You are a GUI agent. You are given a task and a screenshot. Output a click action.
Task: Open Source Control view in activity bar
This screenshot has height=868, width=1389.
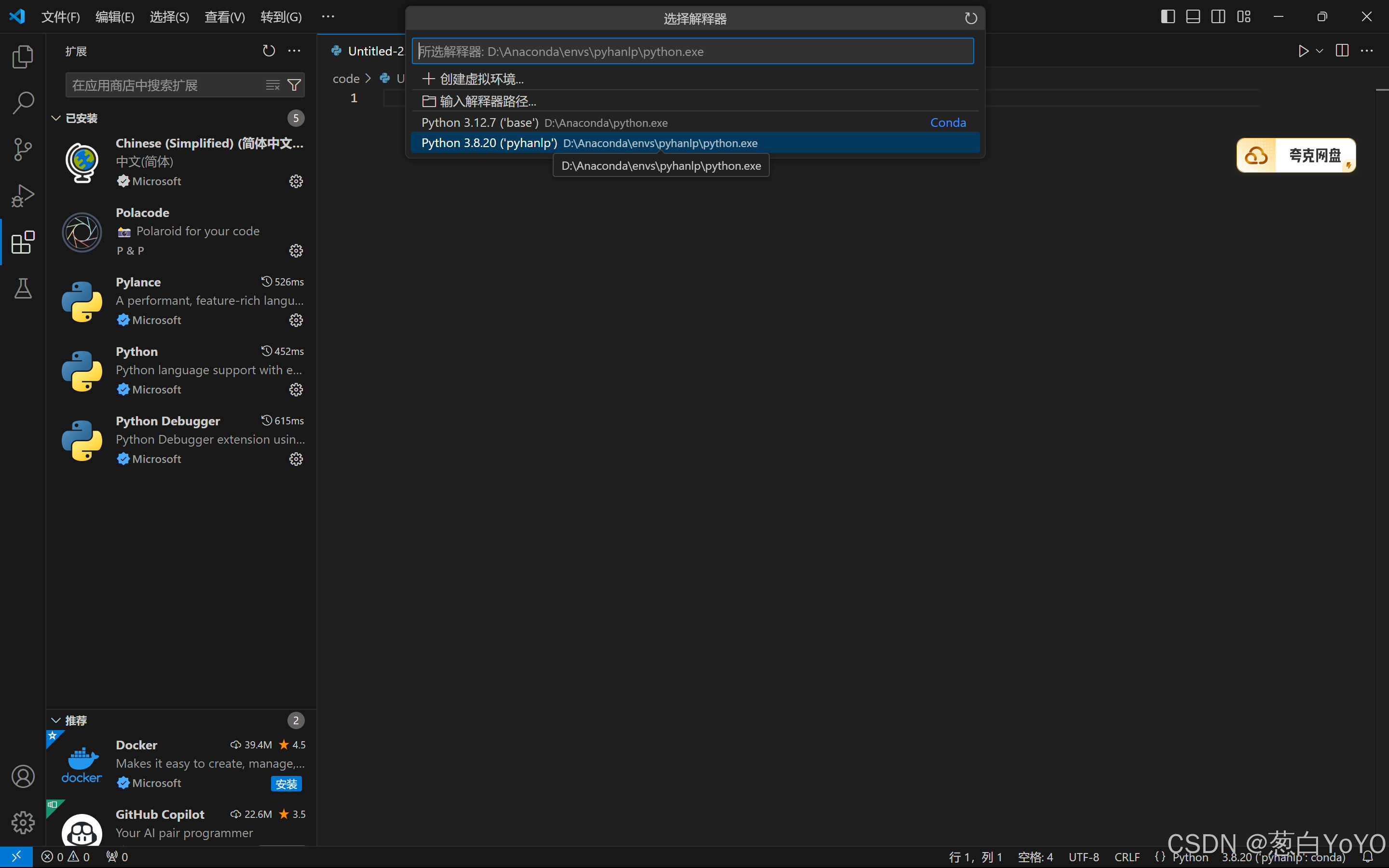23,149
